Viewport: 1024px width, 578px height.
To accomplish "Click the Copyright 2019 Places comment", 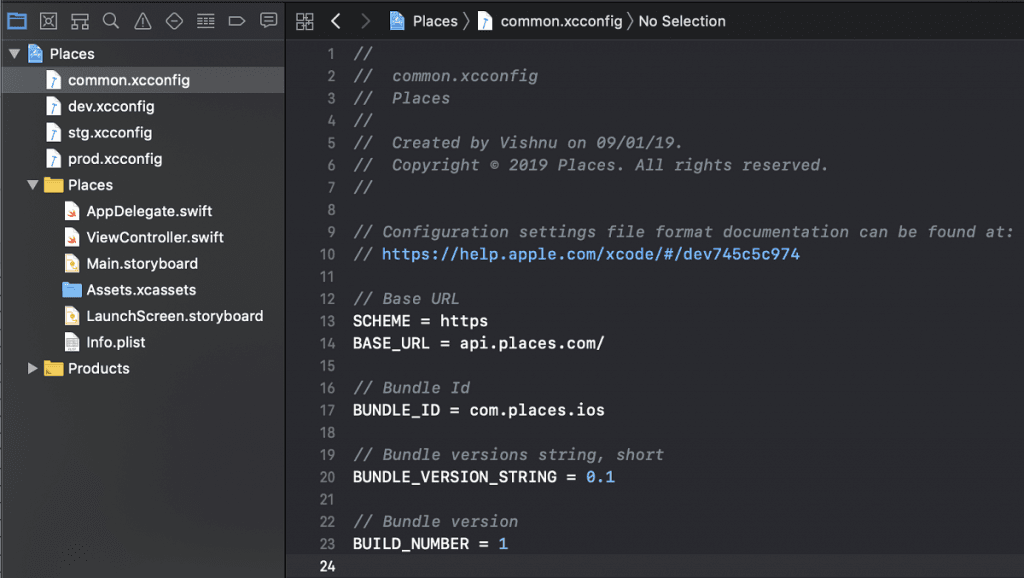I will (x=591, y=165).
